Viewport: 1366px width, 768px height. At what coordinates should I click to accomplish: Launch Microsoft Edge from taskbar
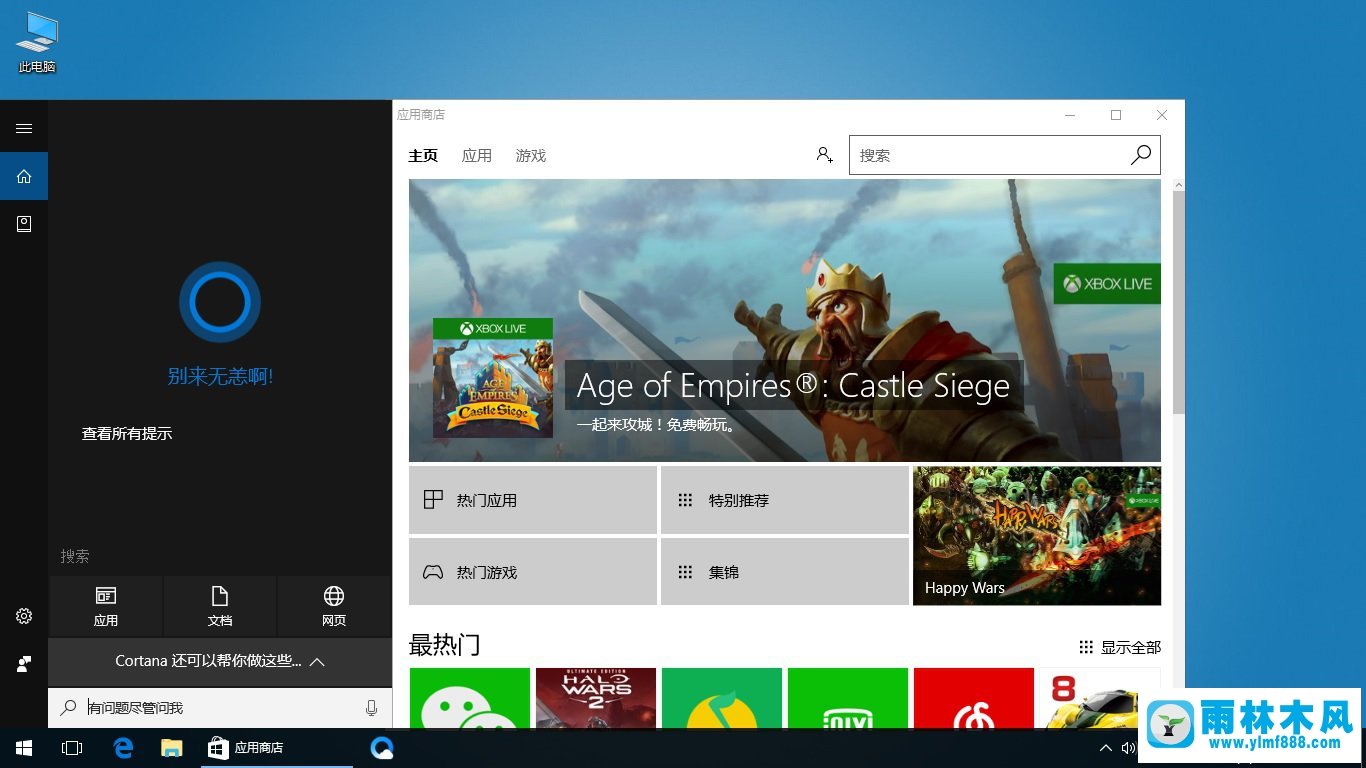(x=124, y=748)
